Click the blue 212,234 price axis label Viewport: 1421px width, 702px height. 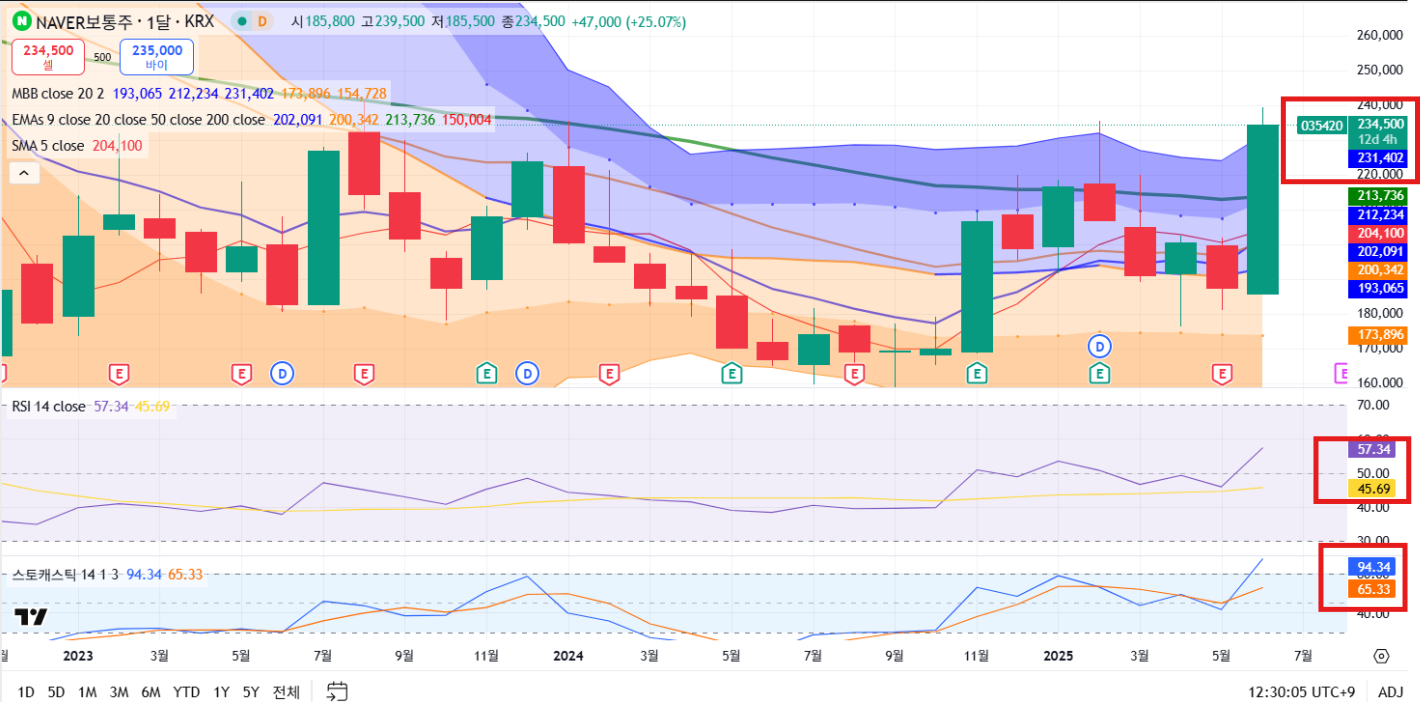pyautogui.click(x=1378, y=214)
